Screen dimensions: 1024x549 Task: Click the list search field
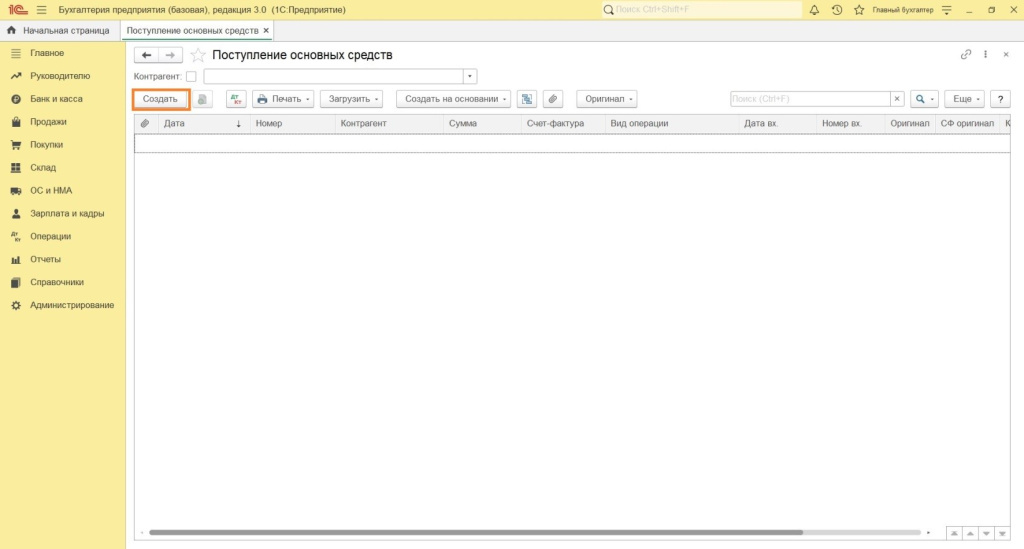tap(810, 99)
